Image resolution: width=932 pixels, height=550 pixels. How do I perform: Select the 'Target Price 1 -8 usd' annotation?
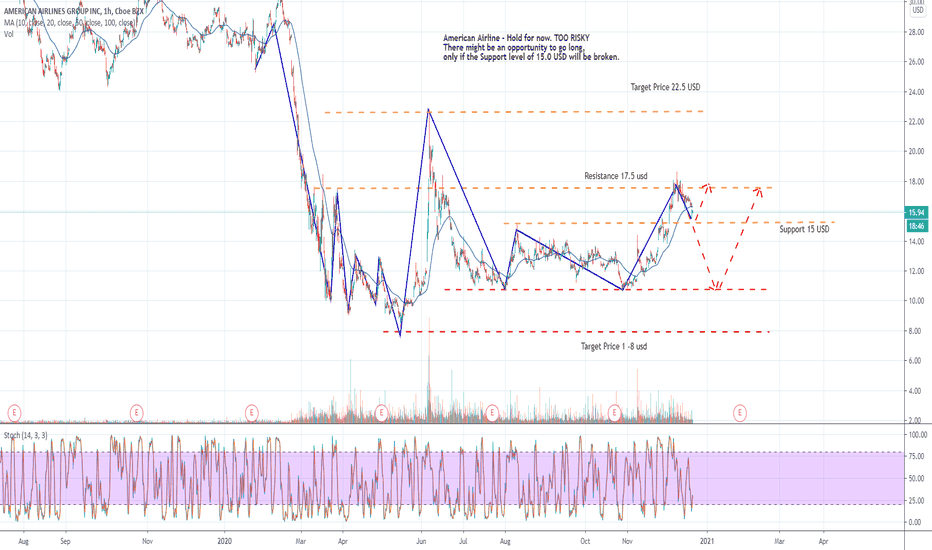pos(614,346)
